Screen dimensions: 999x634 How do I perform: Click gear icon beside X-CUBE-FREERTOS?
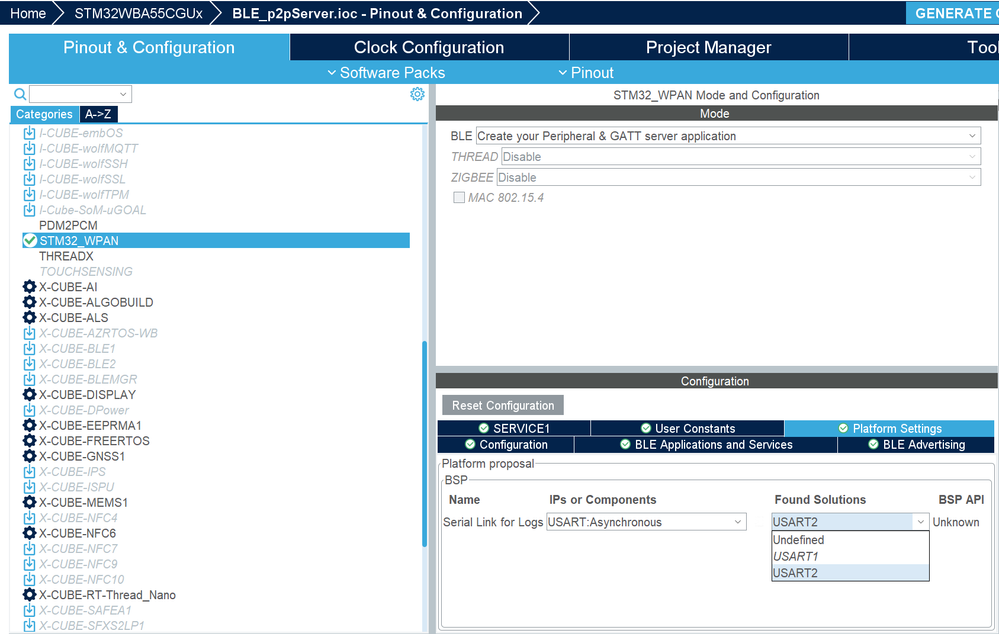29,441
